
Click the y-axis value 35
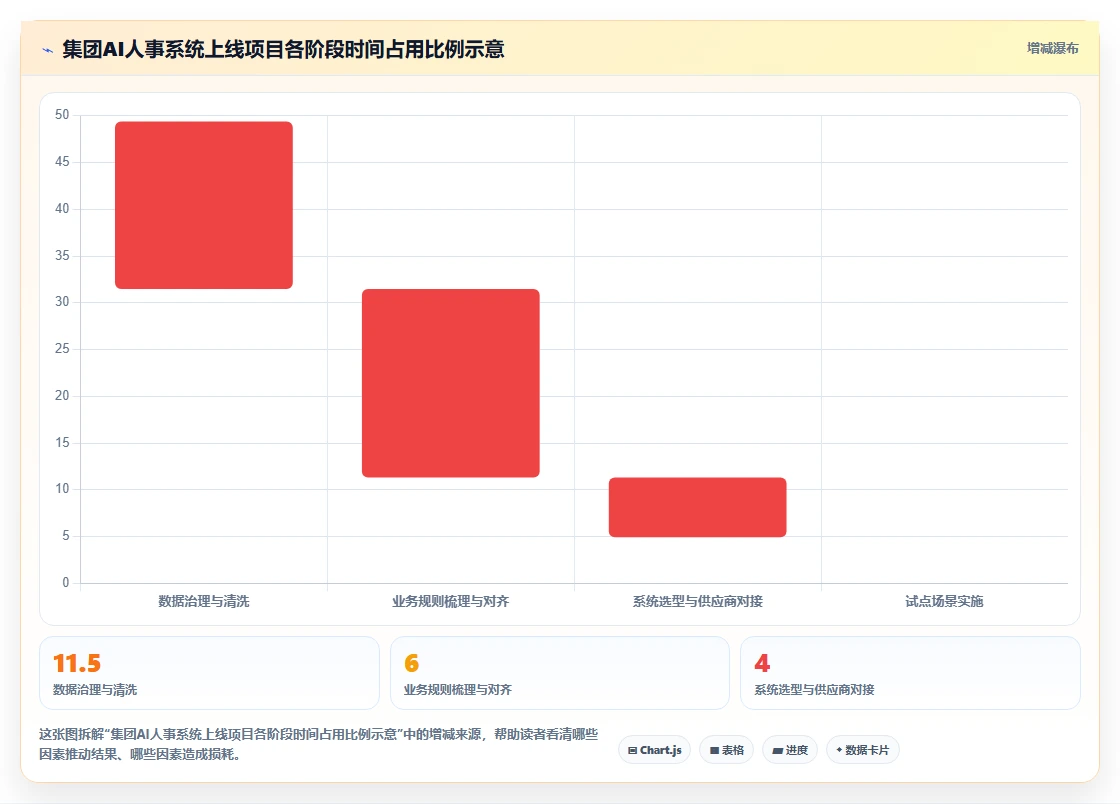[62, 255]
